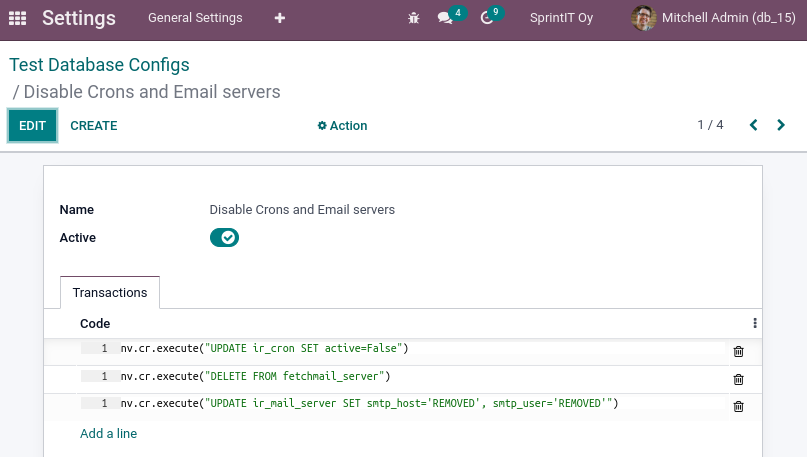Delete the ir_cron UPDATE transaction line

pyautogui.click(x=739, y=351)
